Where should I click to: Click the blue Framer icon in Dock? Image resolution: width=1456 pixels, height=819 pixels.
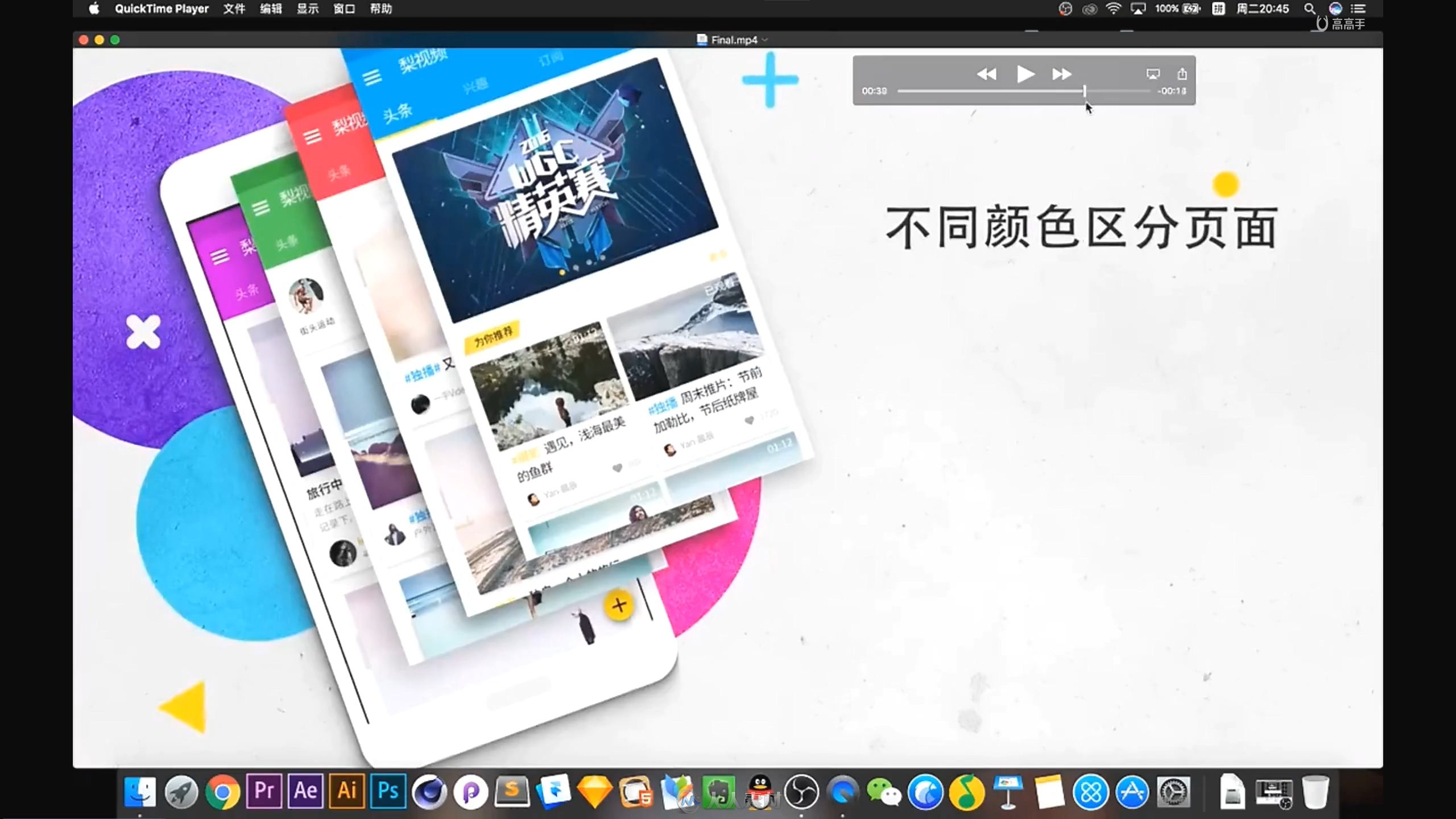tap(553, 791)
